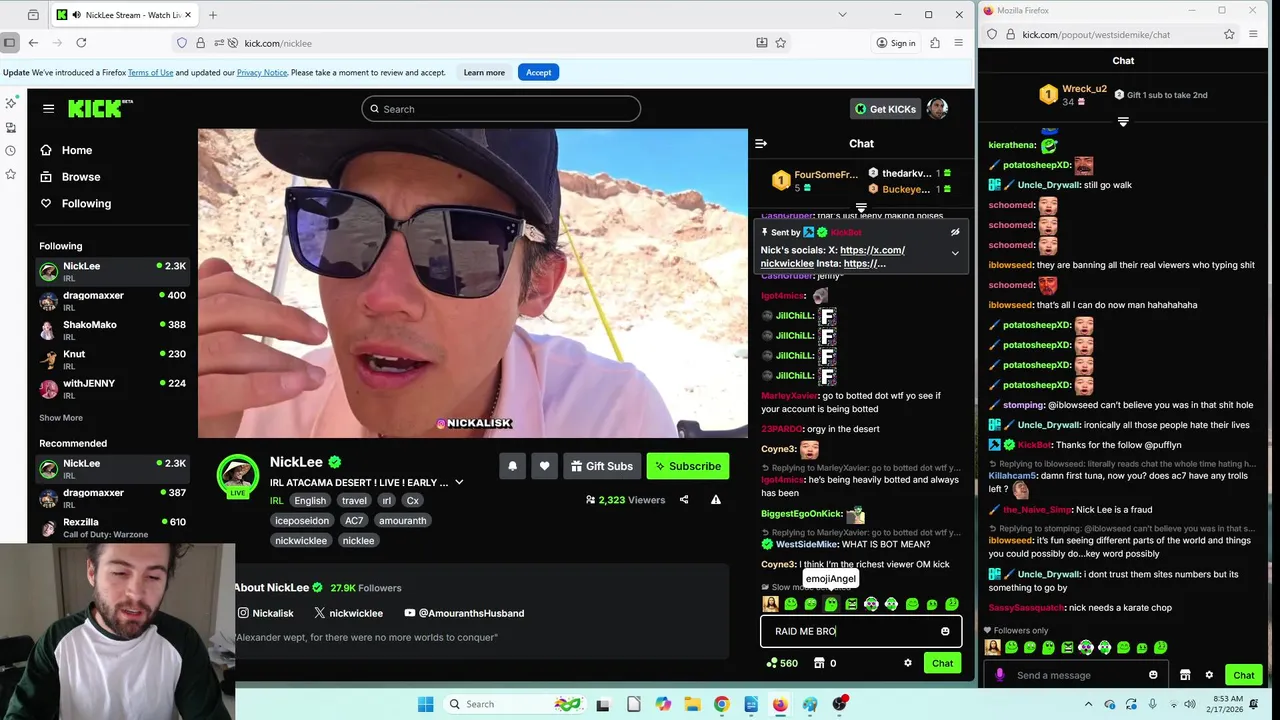Image resolution: width=1280 pixels, height=720 pixels.
Task: Open emoji picker in RAID ME BRO box
Action: click(x=945, y=631)
